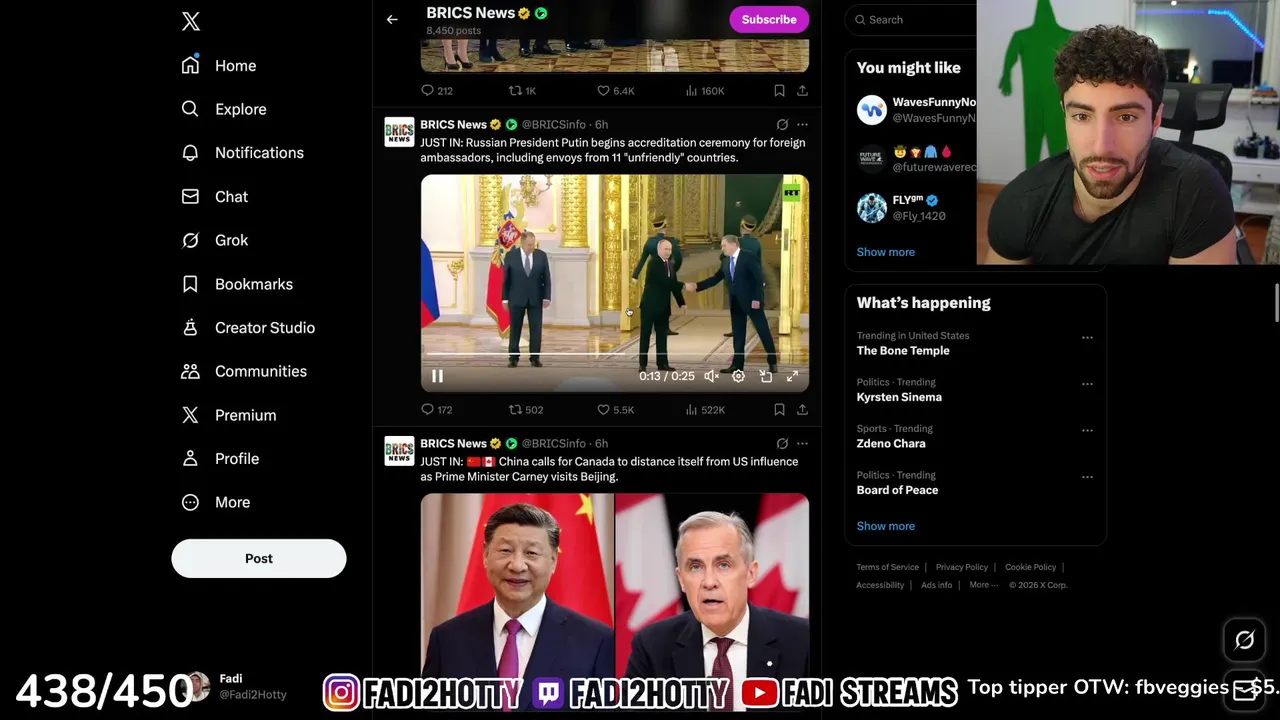Click the Creator Studio icon
This screenshot has height=720, width=1280.
pyautogui.click(x=190, y=327)
